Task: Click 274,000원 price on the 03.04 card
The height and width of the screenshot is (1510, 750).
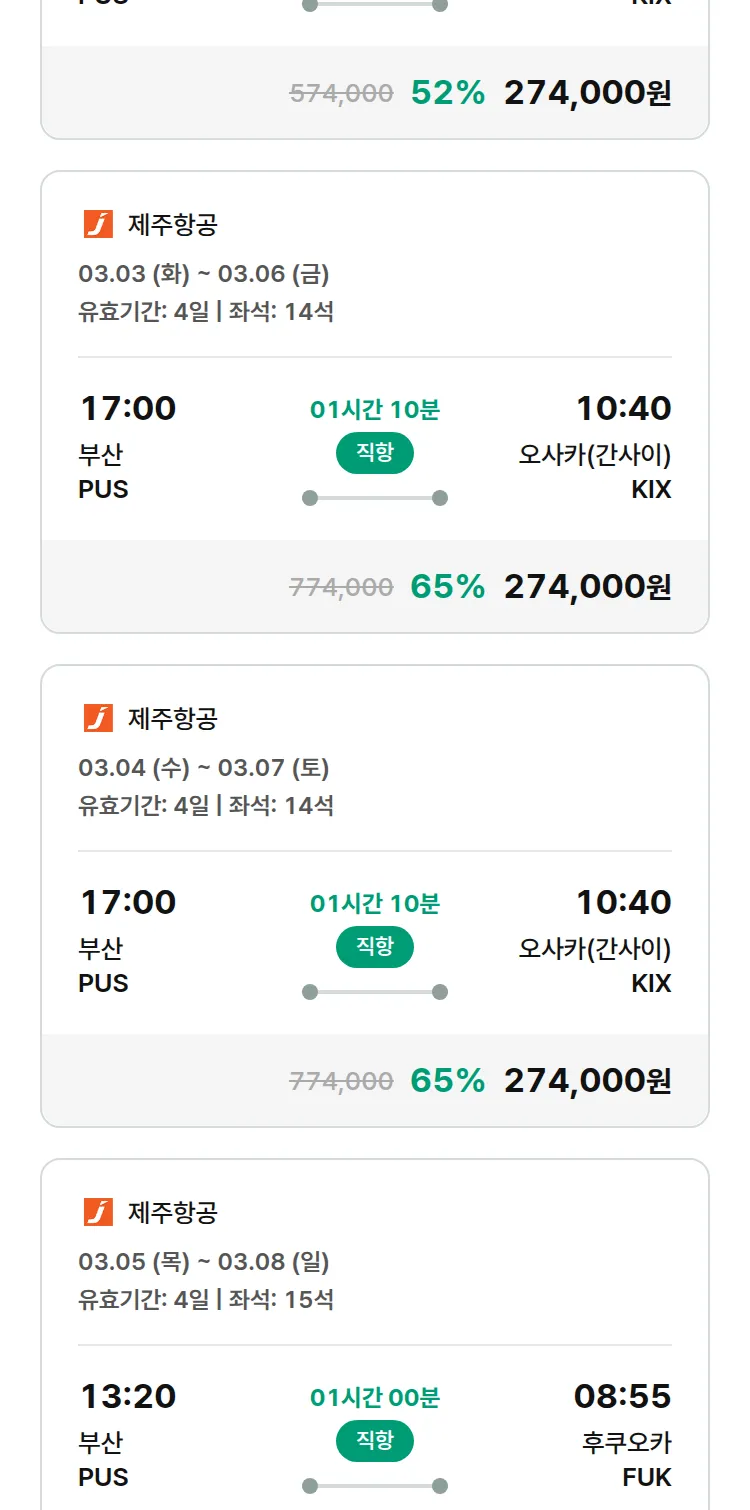Action: point(587,1081)
